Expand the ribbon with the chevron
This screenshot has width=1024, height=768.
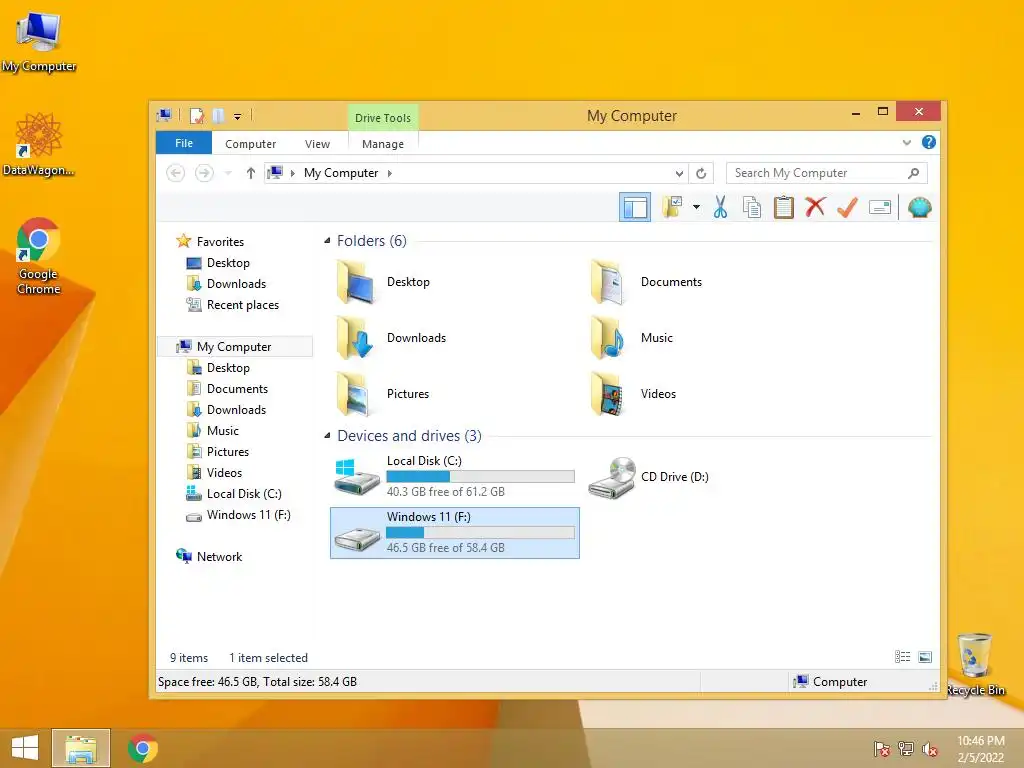[906, 142]
